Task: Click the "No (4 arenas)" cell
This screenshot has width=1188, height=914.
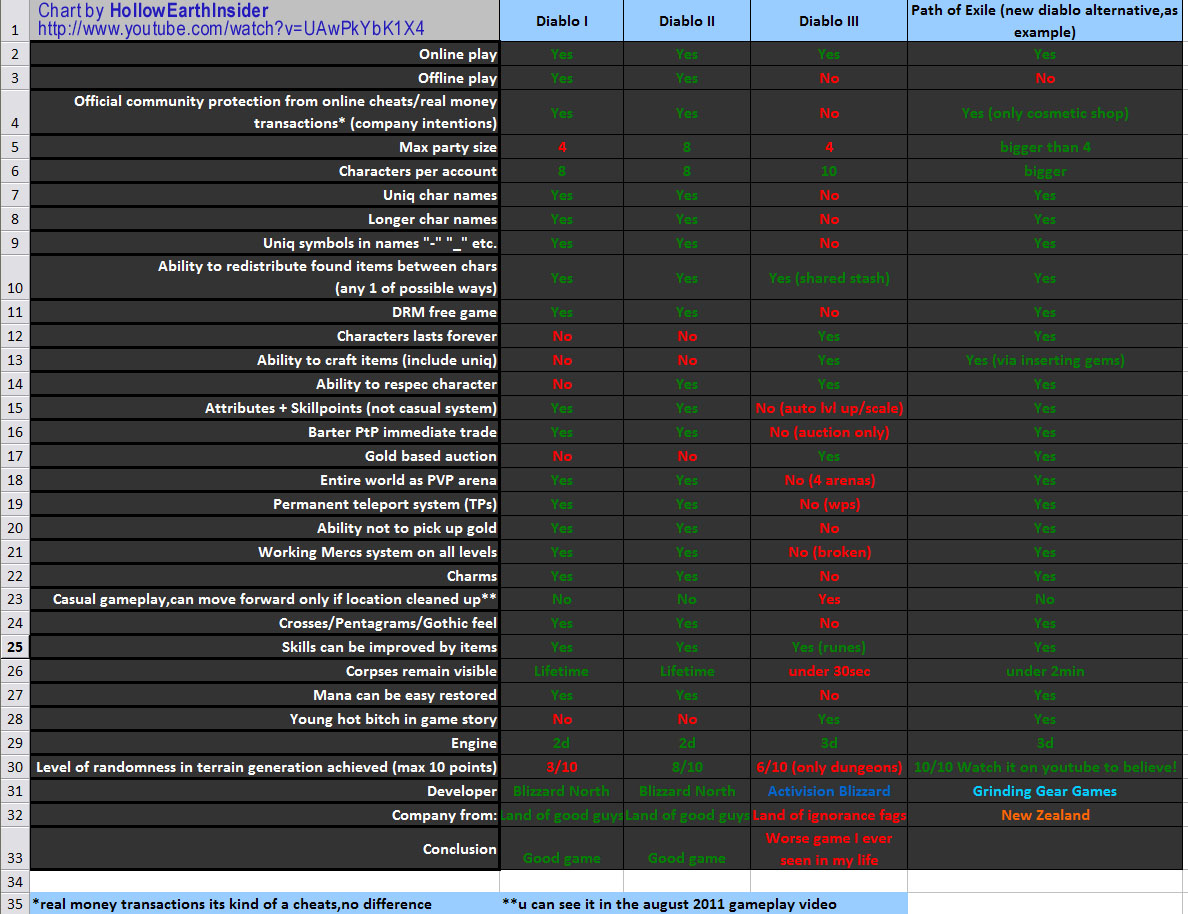Action: coord(829,480)
